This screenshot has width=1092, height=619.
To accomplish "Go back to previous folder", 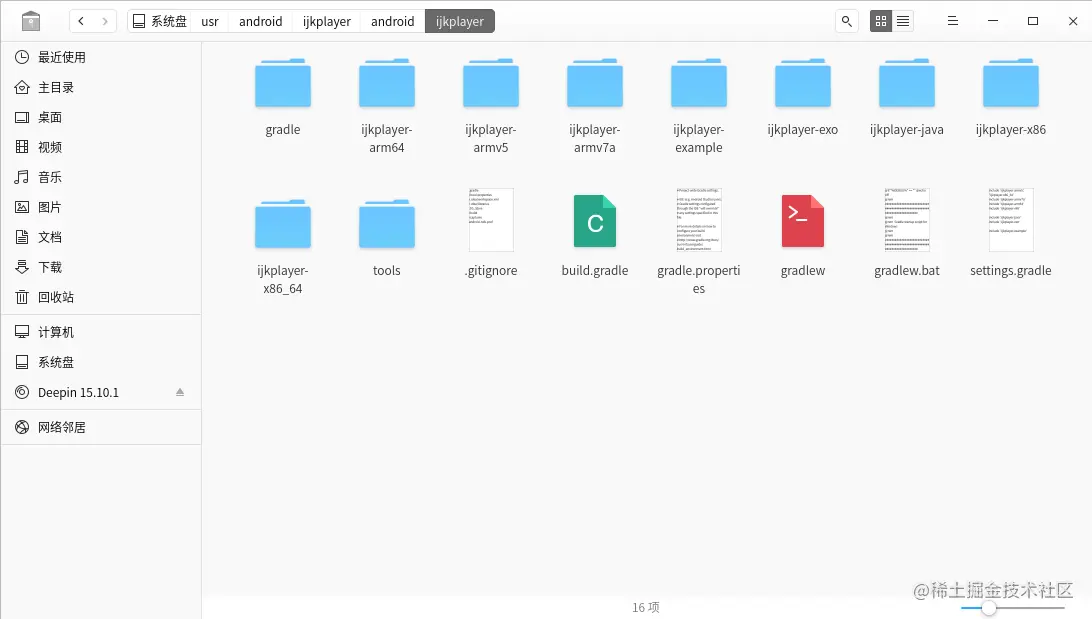I will (81, 21).
